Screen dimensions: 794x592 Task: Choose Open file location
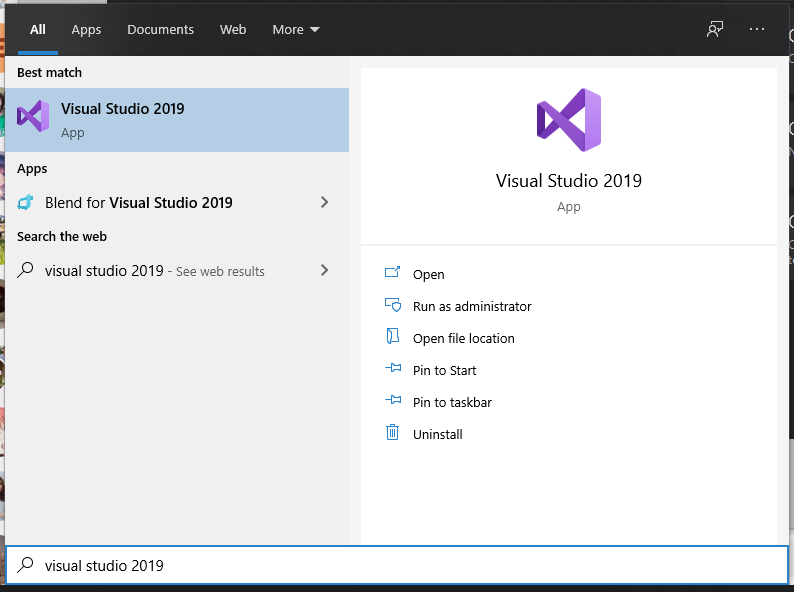pos(463,338)
